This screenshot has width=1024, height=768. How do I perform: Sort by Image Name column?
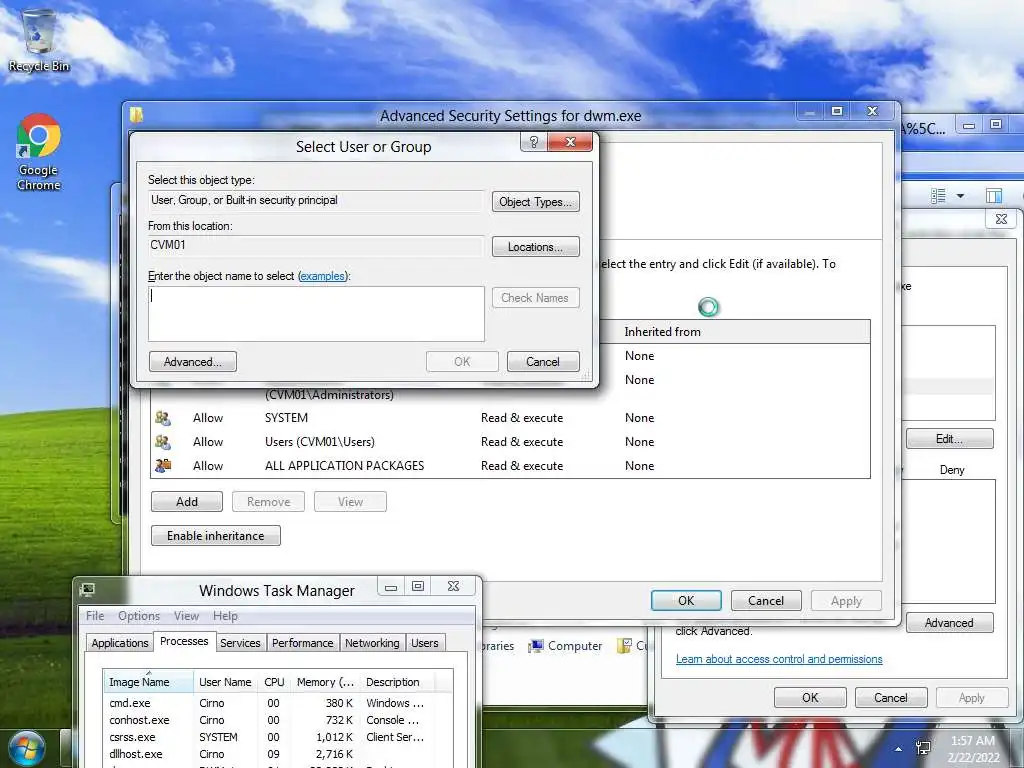point(148,682)
